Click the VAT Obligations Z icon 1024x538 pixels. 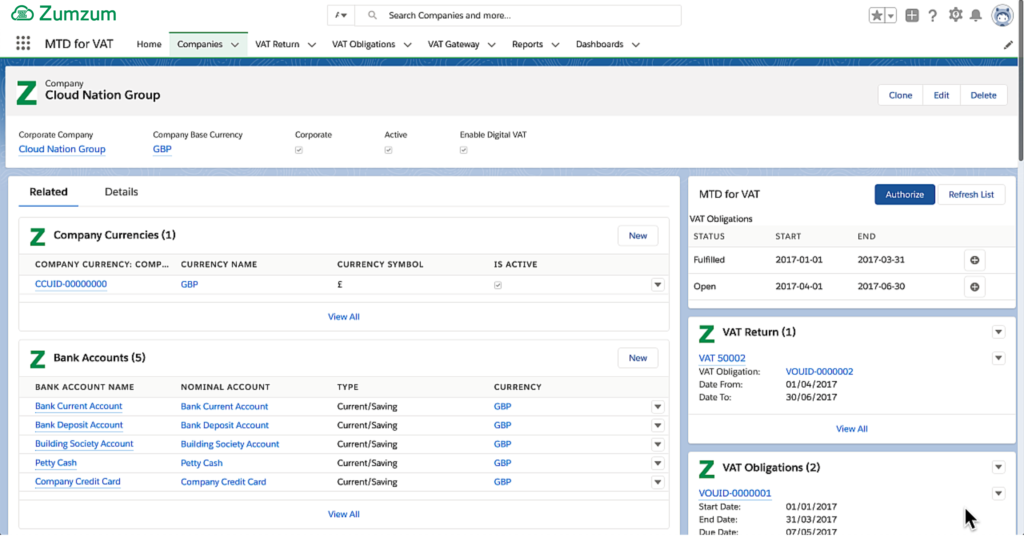tap(707, 469)
